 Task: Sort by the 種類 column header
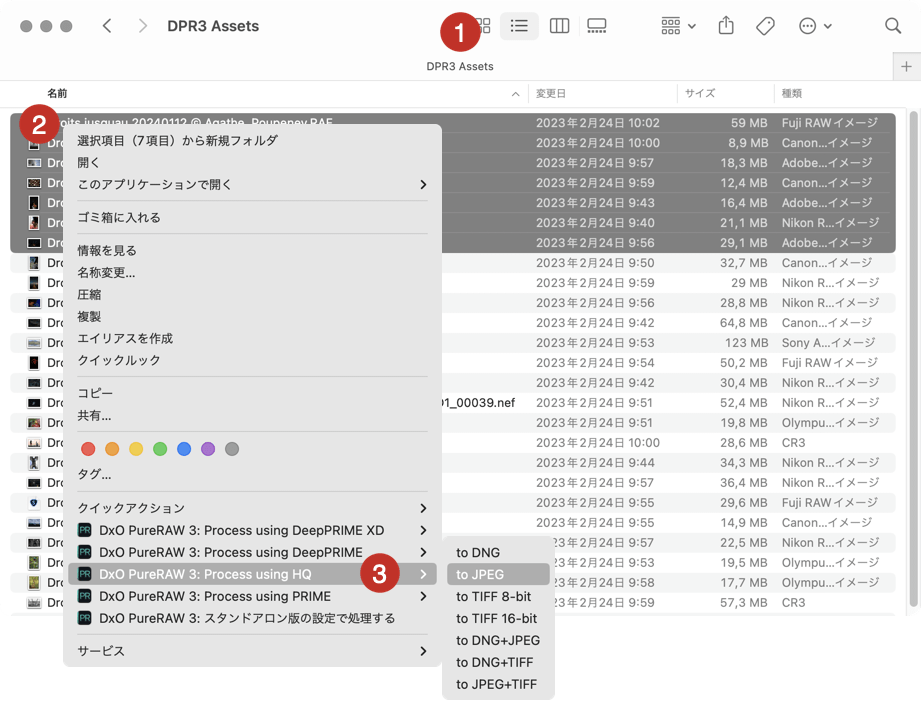pyautogui.click(x=792, y=93)
